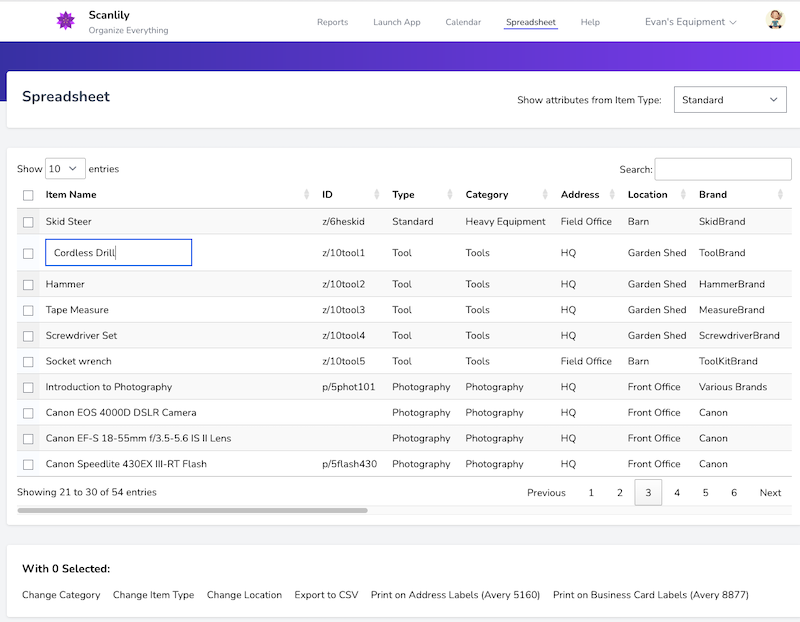Image resolution: width=800 pixels, height=622 pixels.
Task: Open the user profile avatar
Action: 775,21
